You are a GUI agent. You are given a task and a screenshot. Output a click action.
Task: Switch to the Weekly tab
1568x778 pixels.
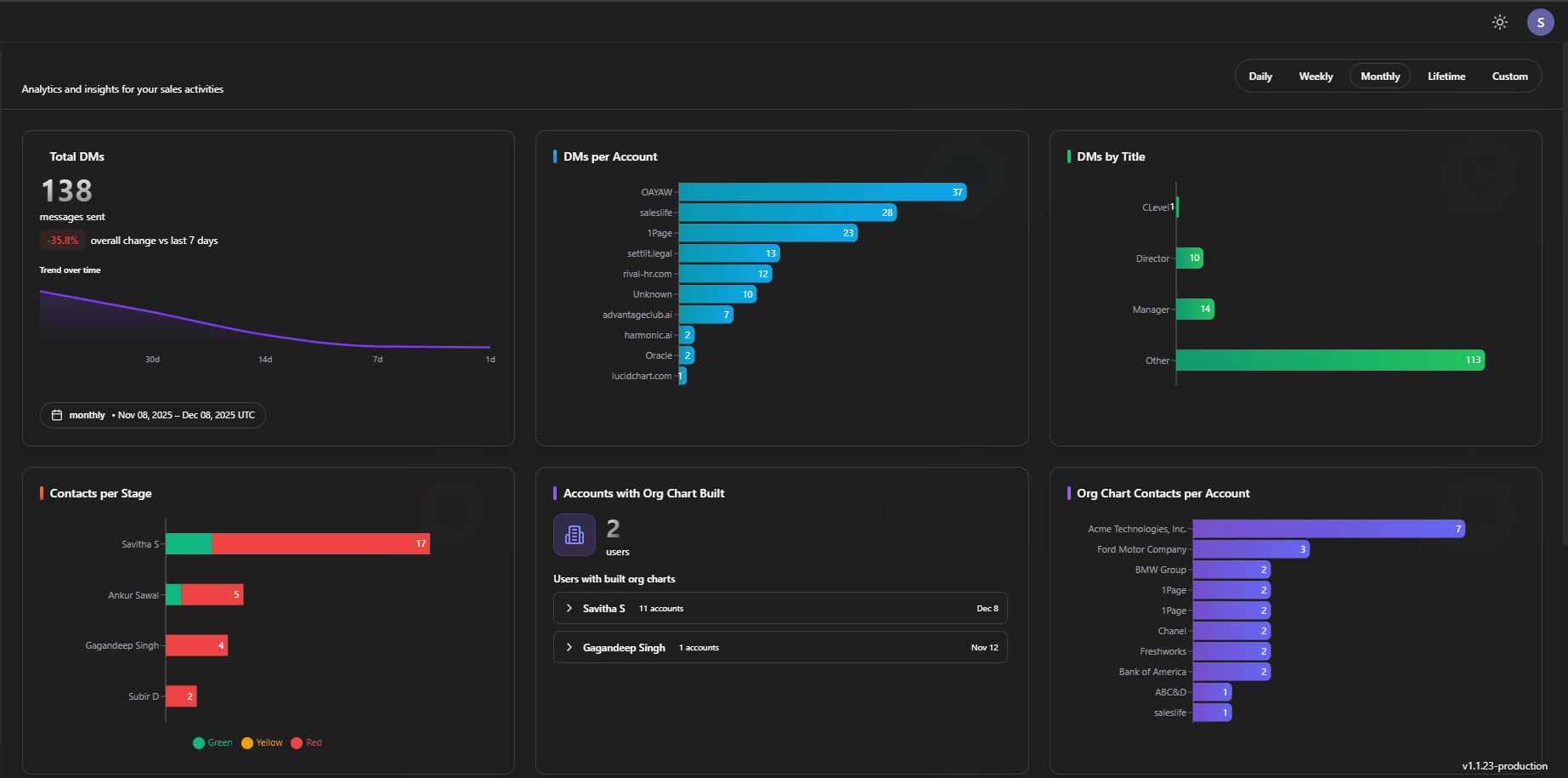pyautogui.click(x=1316, y=76)
